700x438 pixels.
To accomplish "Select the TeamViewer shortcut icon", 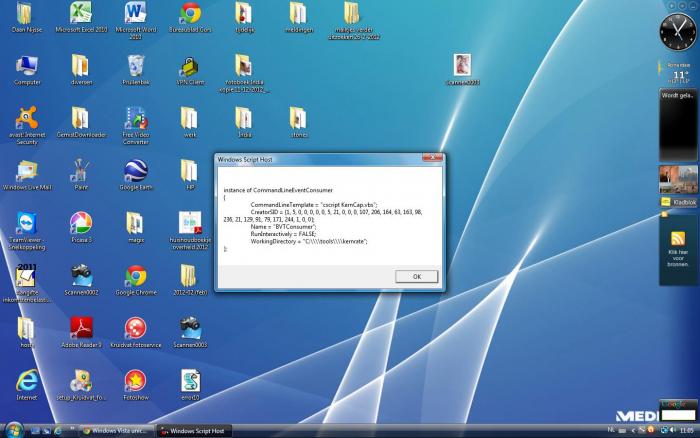I will pyautogui.click(x=27, y=223).
